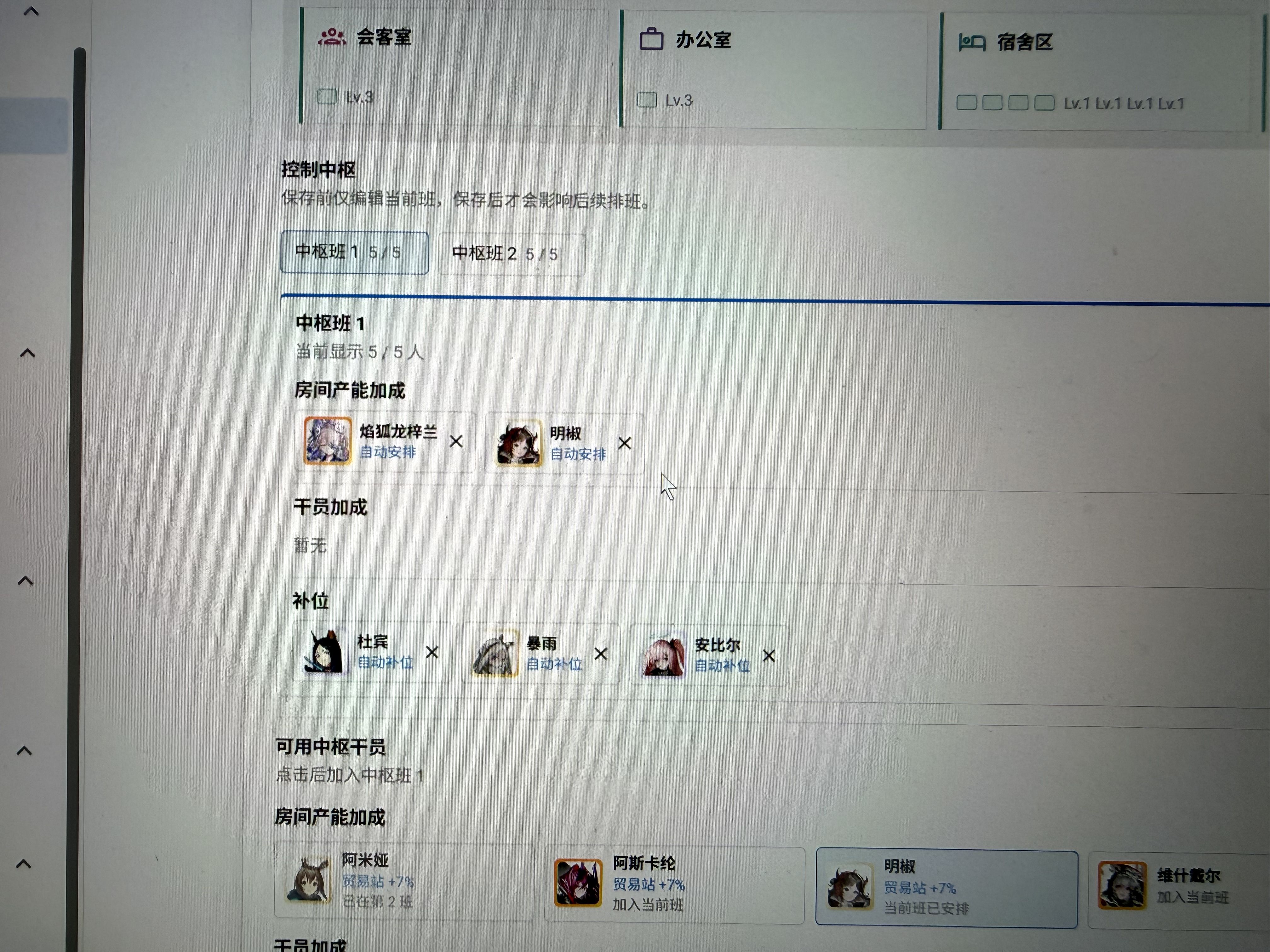Toggle the 办公室 Lv.3 checkbox

click(x=647, y=100)
